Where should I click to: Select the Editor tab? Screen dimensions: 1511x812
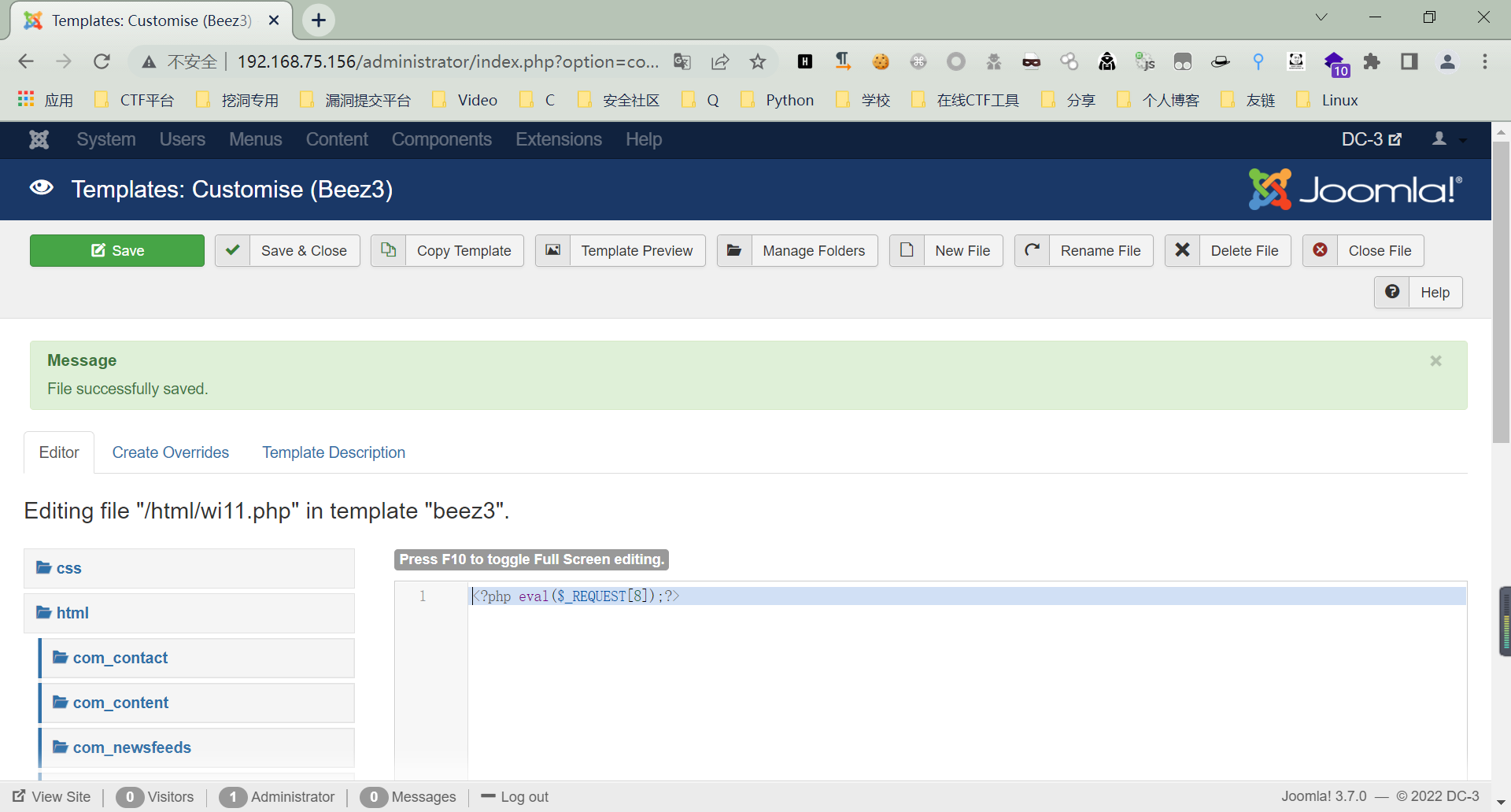pyautogui.click(x=59, y=452)
